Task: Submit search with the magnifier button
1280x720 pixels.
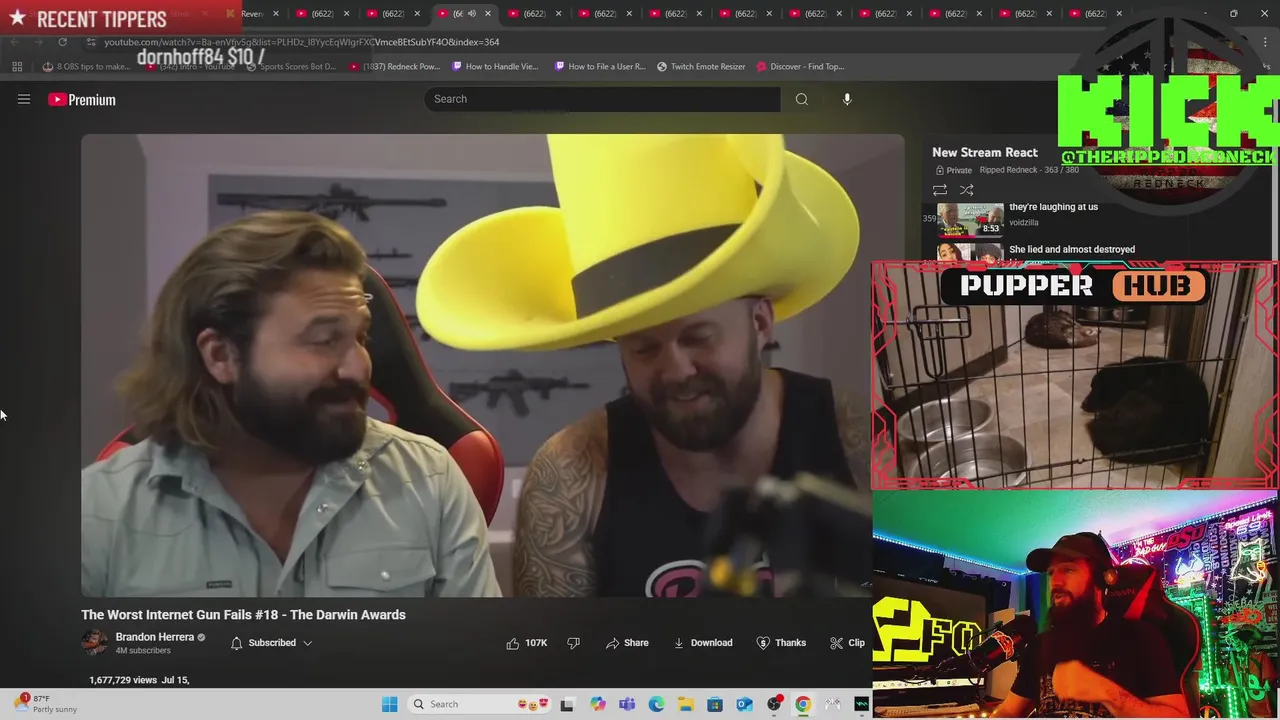Action: click(x=802, y=99)
